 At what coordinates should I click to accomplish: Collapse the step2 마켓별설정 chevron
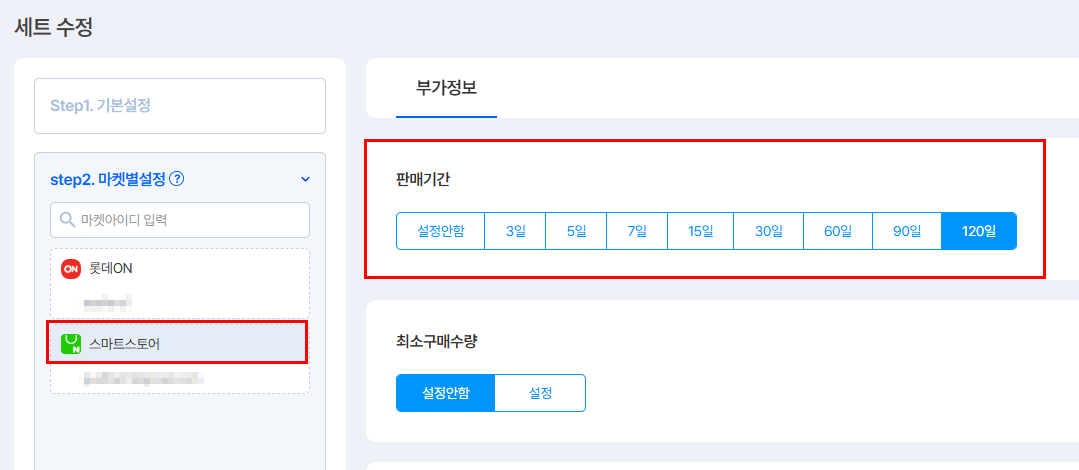point(305,180)
